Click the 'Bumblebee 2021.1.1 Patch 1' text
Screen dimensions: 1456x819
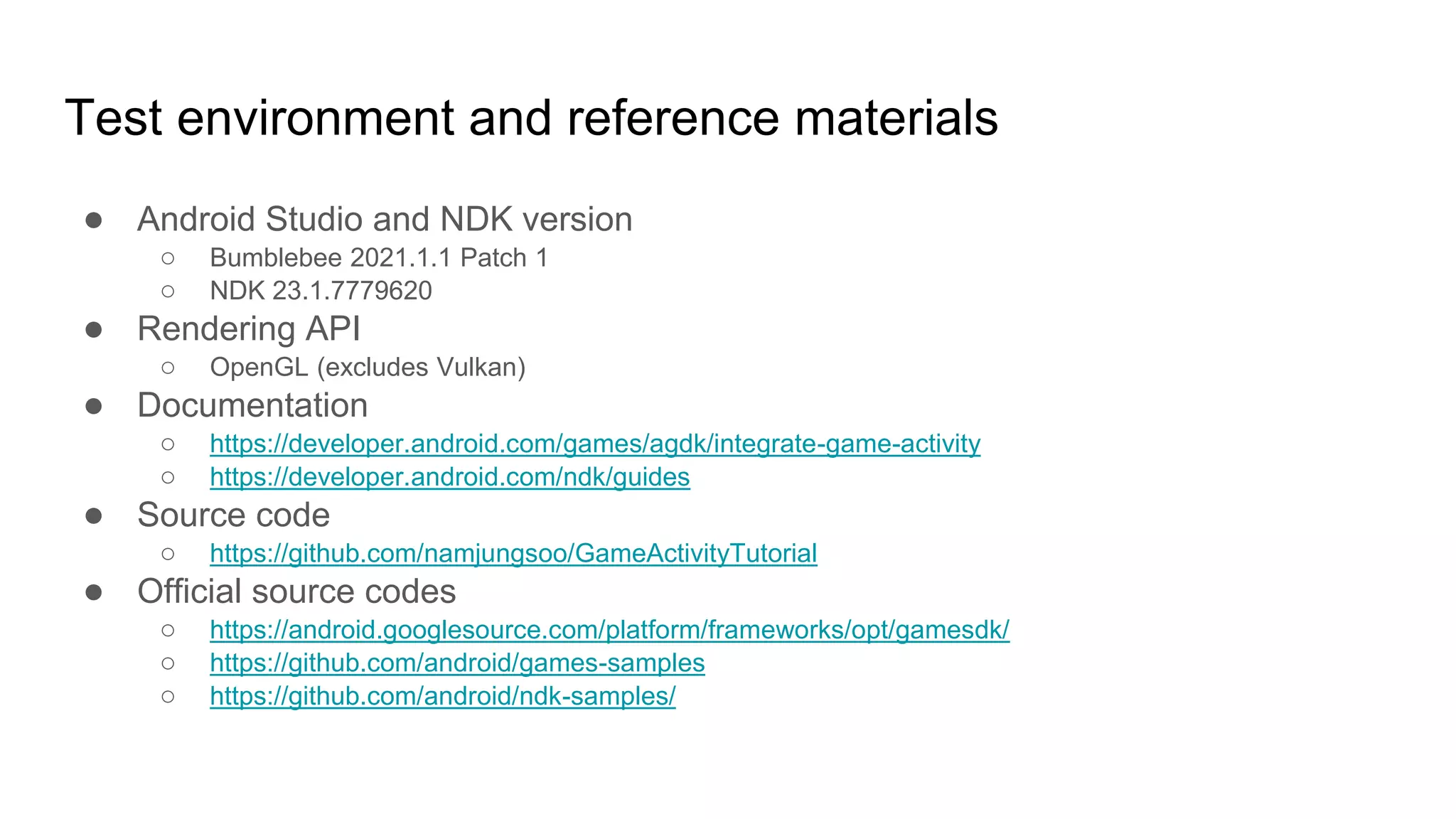pos(378,257)
